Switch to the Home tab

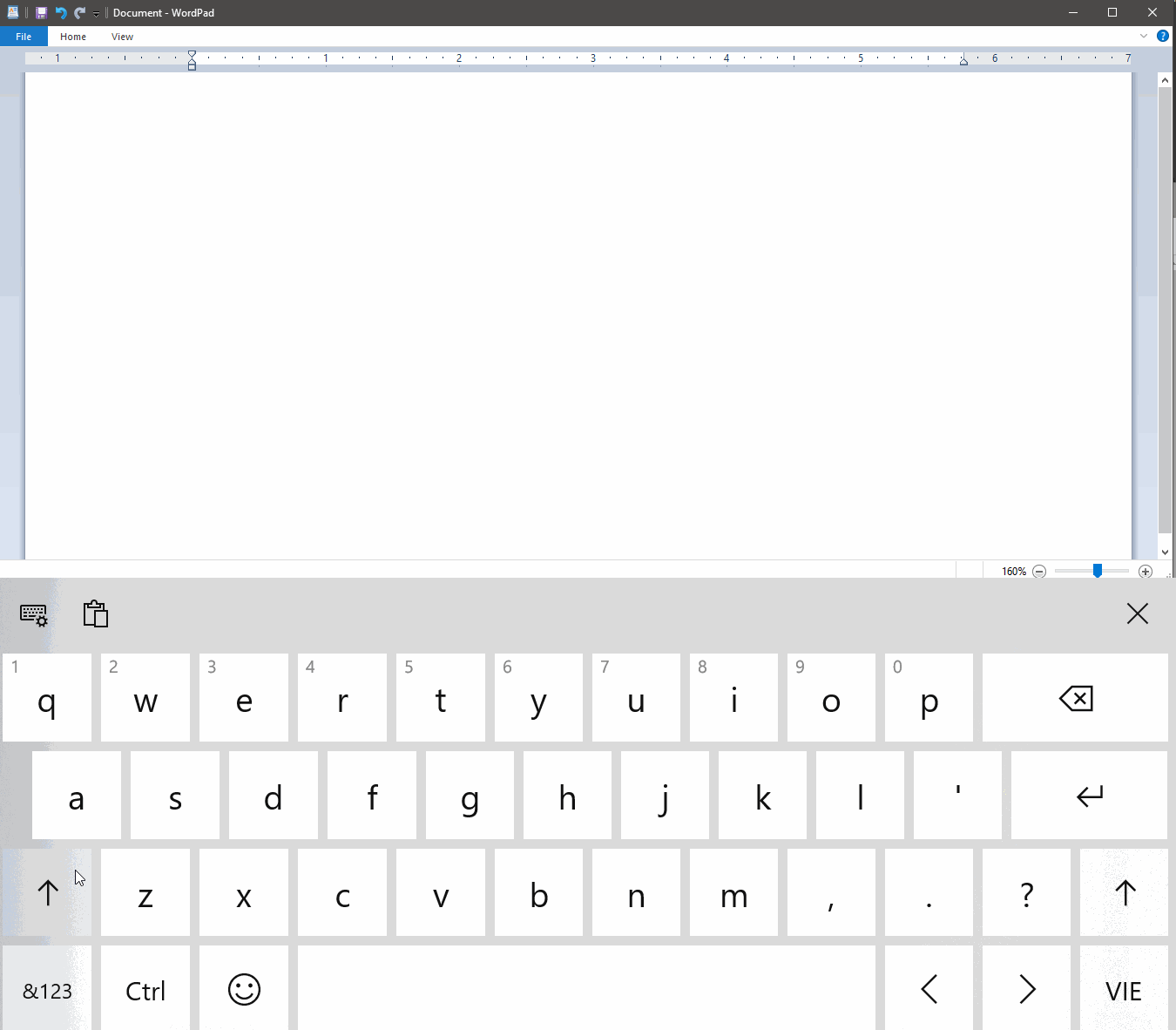(x=73, y=37)
